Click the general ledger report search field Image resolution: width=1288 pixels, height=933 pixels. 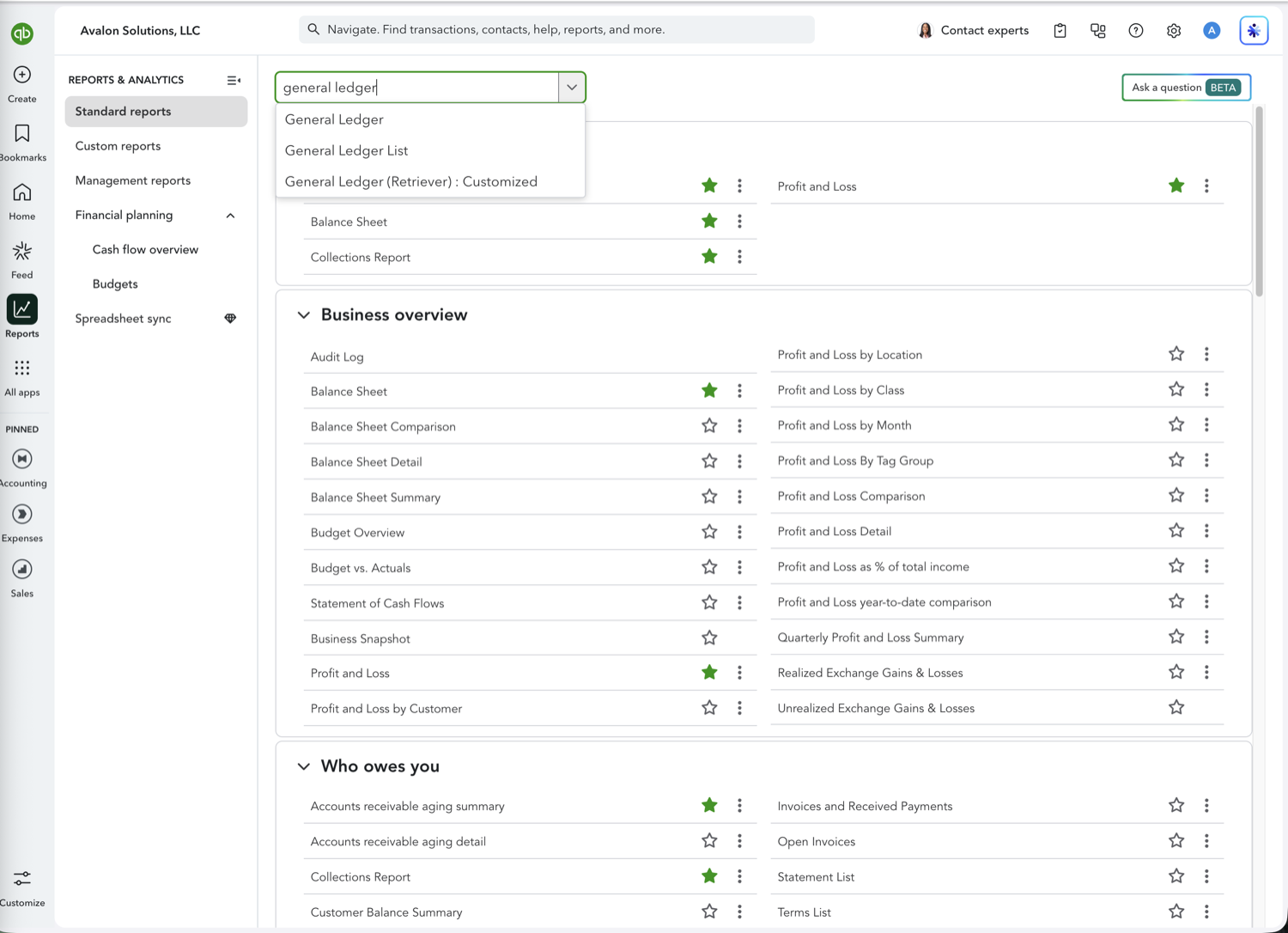[x=418, y=88]
